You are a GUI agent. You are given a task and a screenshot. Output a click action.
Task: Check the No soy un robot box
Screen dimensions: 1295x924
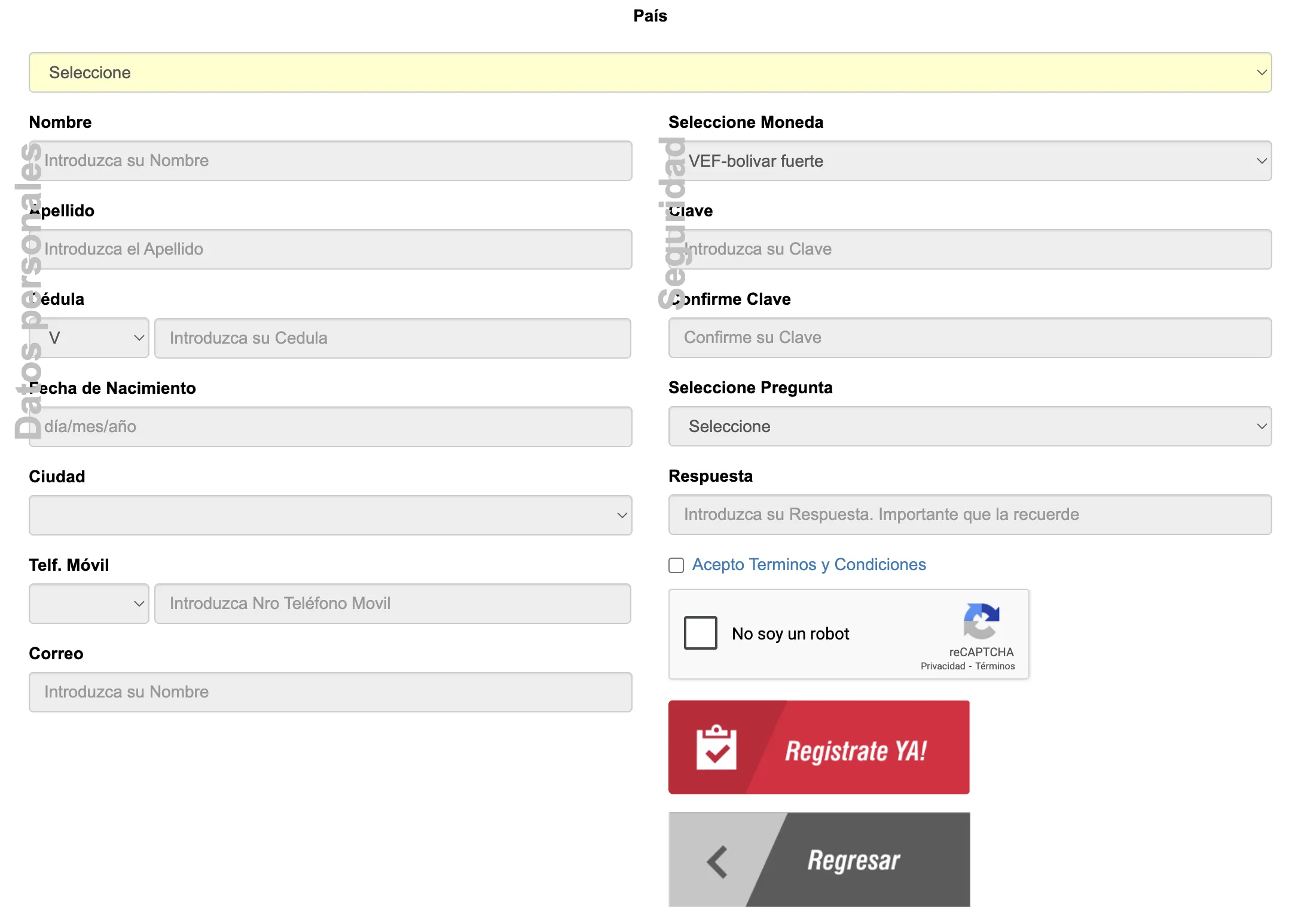click(x=700, y=633)
